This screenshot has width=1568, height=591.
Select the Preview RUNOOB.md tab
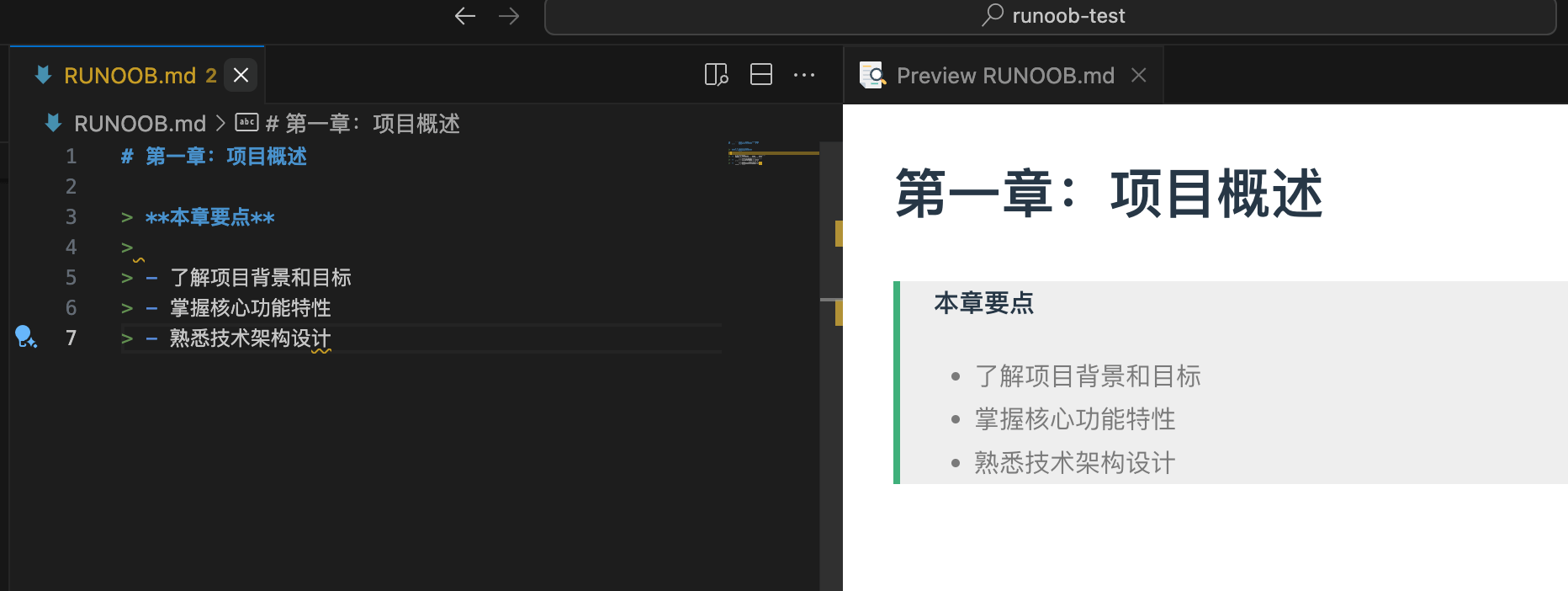point(1004,76)
